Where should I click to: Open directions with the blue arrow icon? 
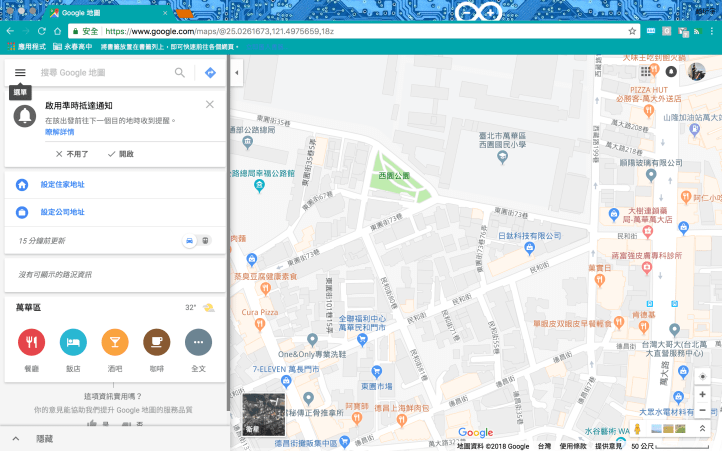pyautogui.click(x=210, y=72)
